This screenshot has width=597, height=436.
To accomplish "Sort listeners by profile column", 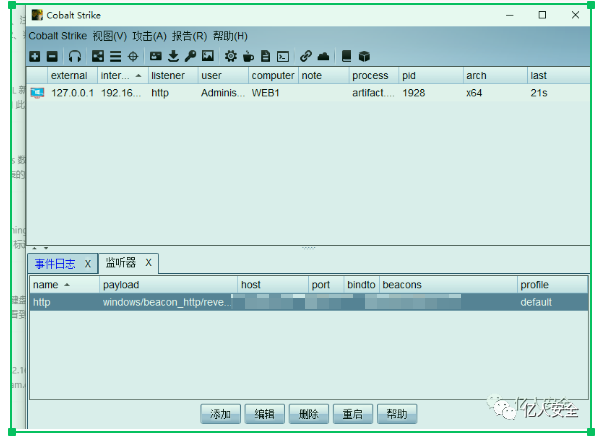I will tap(552, 285).
